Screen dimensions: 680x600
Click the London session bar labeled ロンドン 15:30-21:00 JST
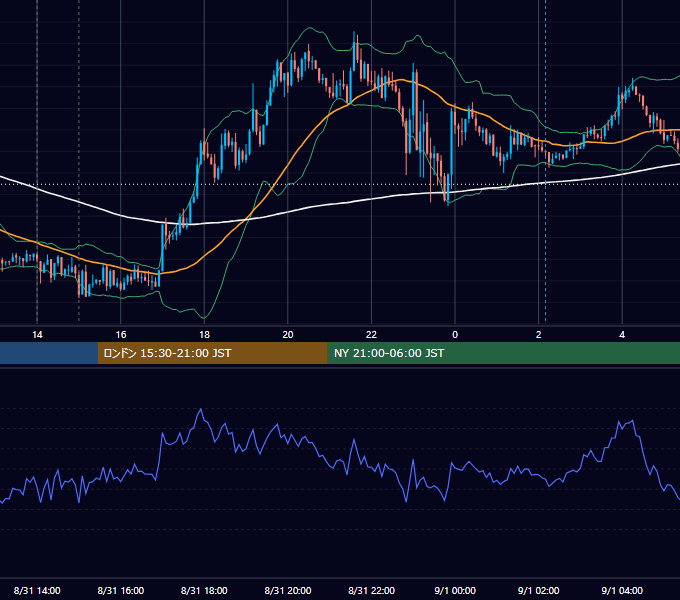[x=212, y=353]
